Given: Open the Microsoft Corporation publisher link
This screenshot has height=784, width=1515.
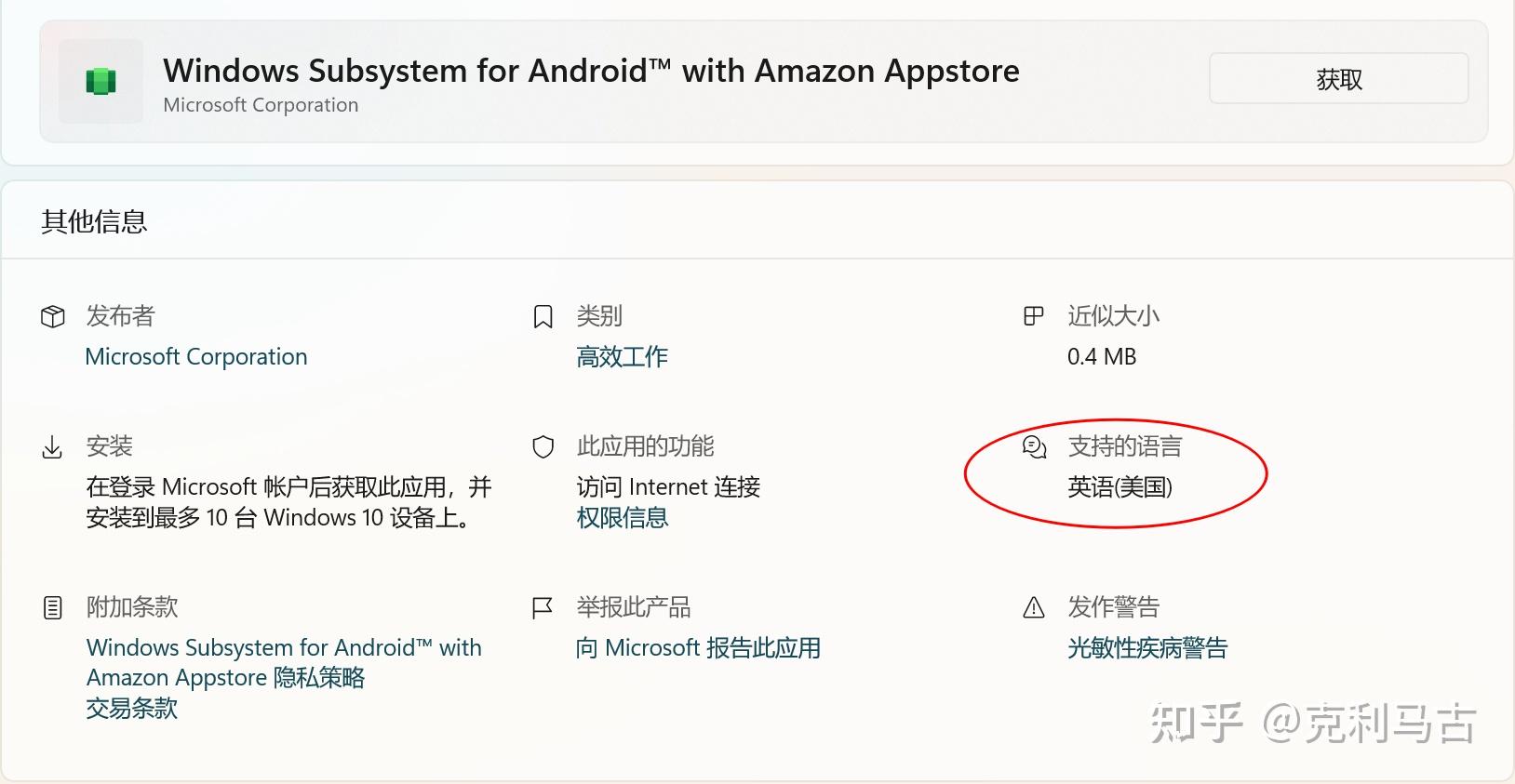Looking at the screenshot, I should click(195, 357).
